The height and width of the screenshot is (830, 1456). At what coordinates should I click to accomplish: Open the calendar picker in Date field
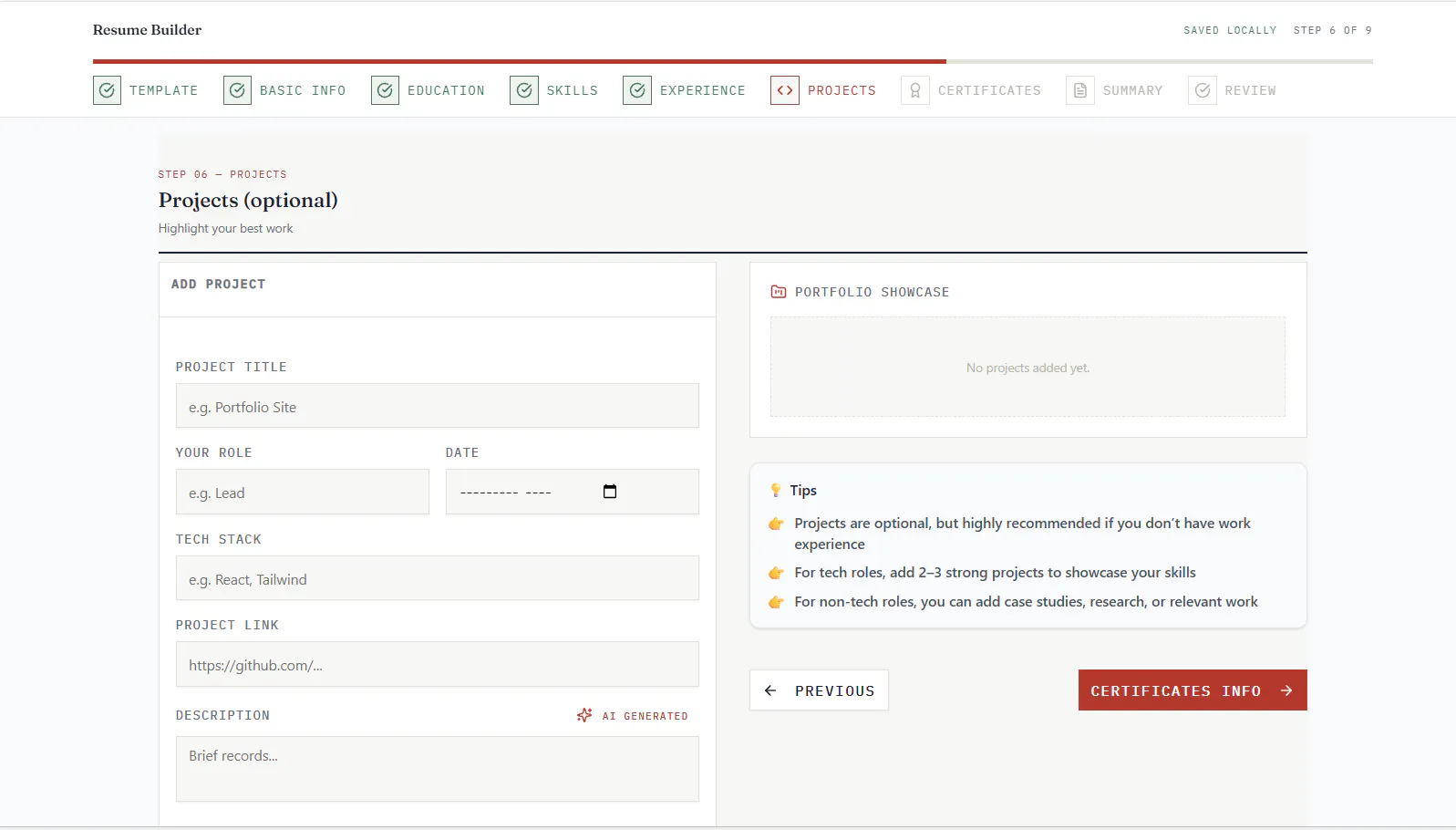point(610,492)
